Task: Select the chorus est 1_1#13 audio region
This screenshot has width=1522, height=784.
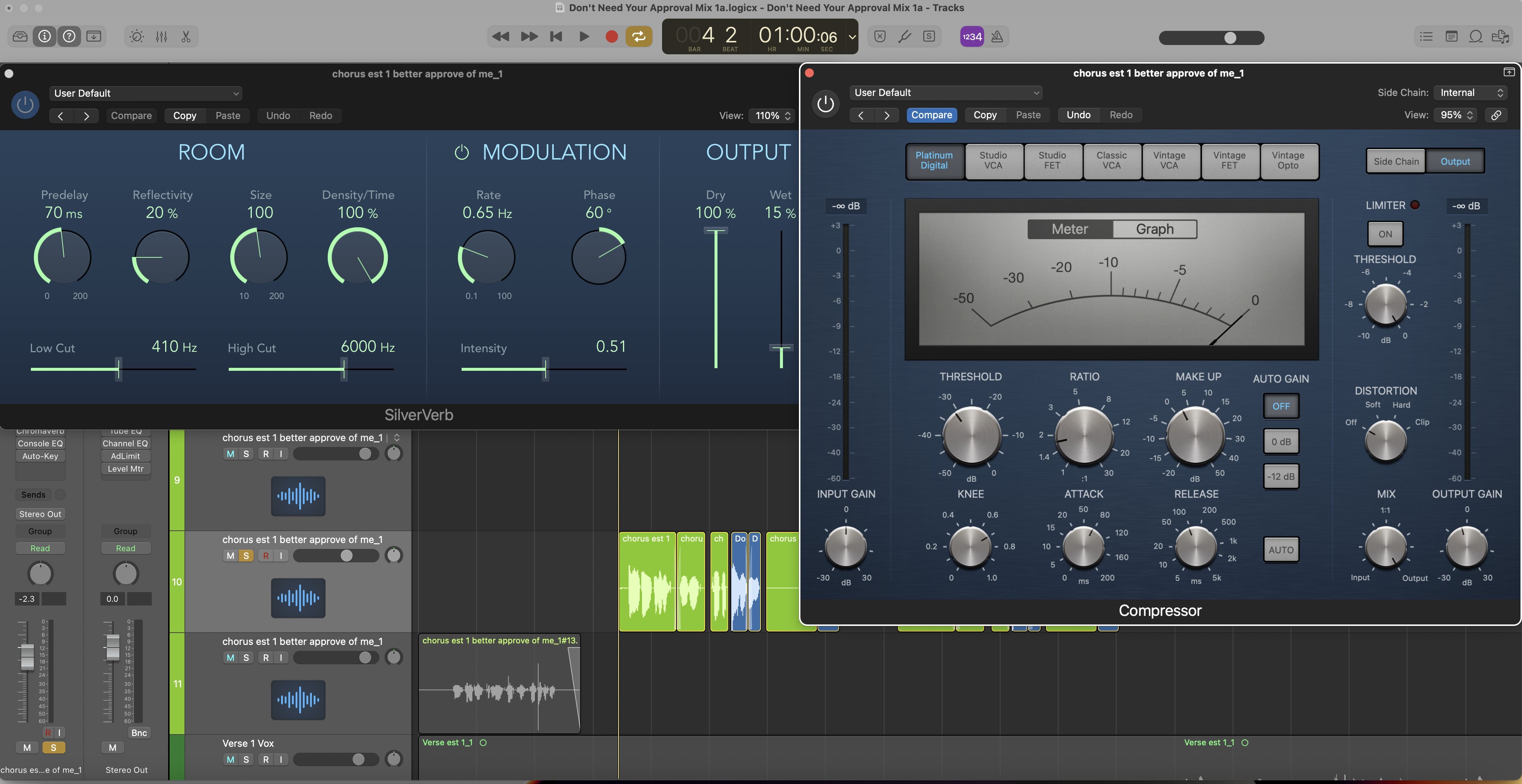Action: click(499, 684)
